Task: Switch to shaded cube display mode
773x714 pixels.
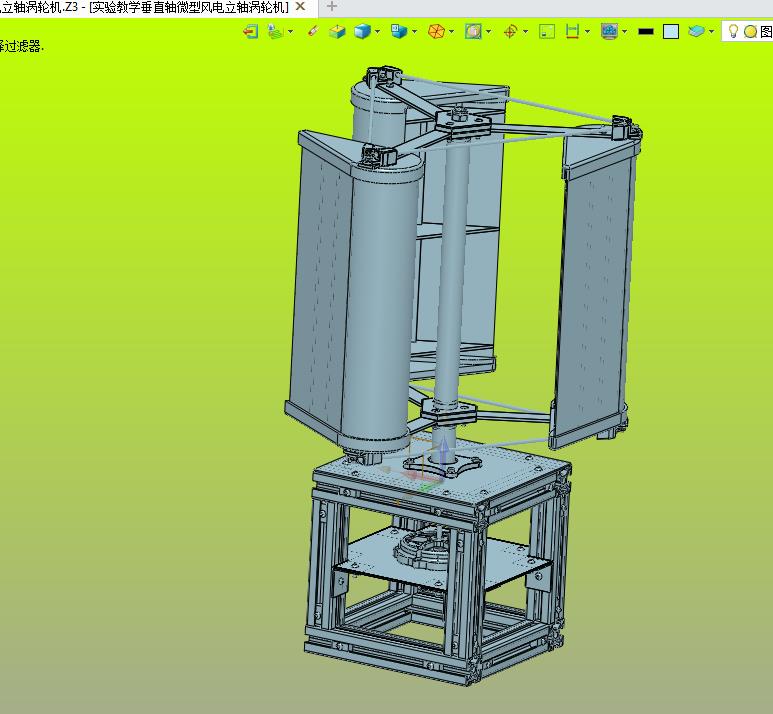Action: pyautogui.click(x=361, y=31)
